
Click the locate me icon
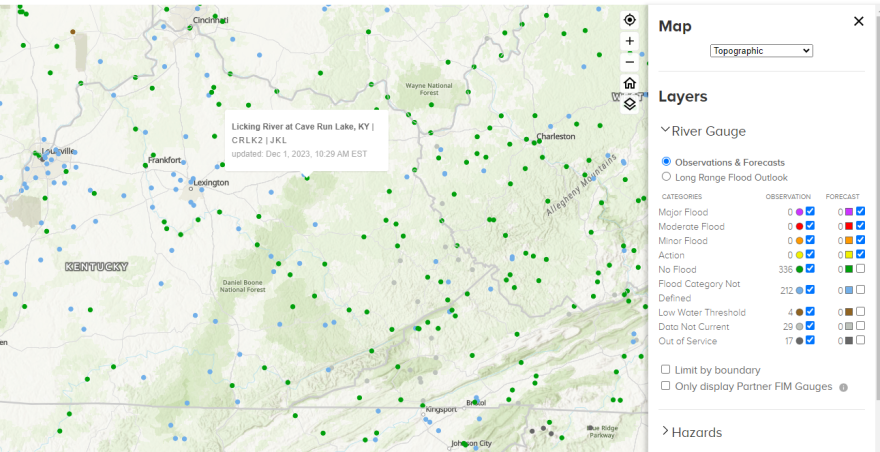(629, 20)
